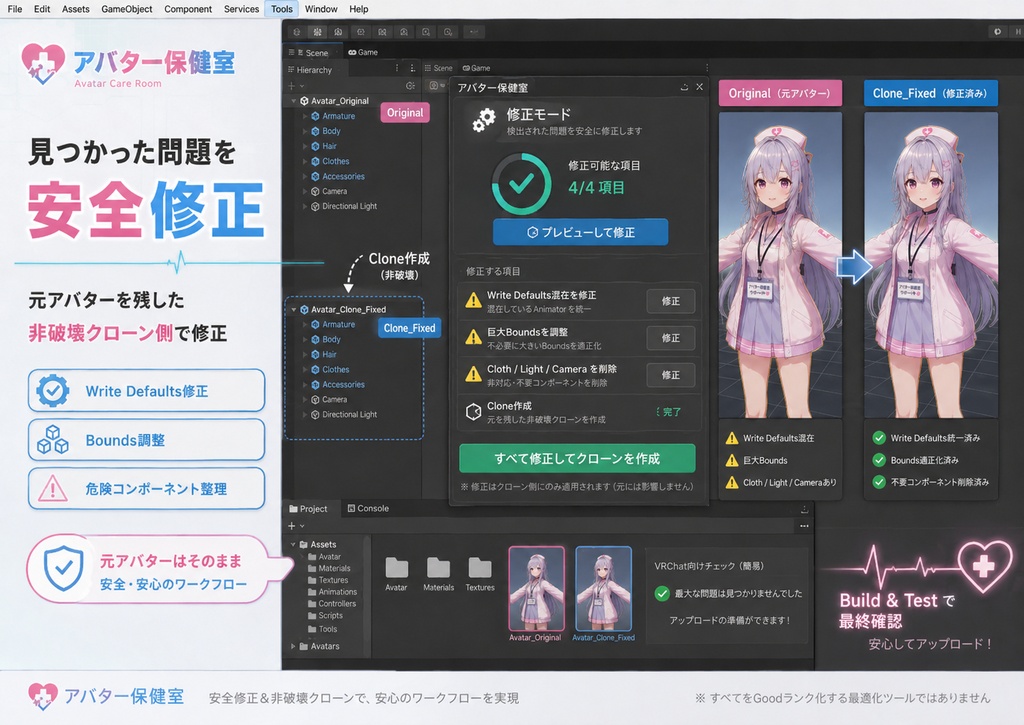Click the dock icon left of dialog close button
Image resolution: width=1024 pixels, height=725 pixels.
(x=684, y=87)
